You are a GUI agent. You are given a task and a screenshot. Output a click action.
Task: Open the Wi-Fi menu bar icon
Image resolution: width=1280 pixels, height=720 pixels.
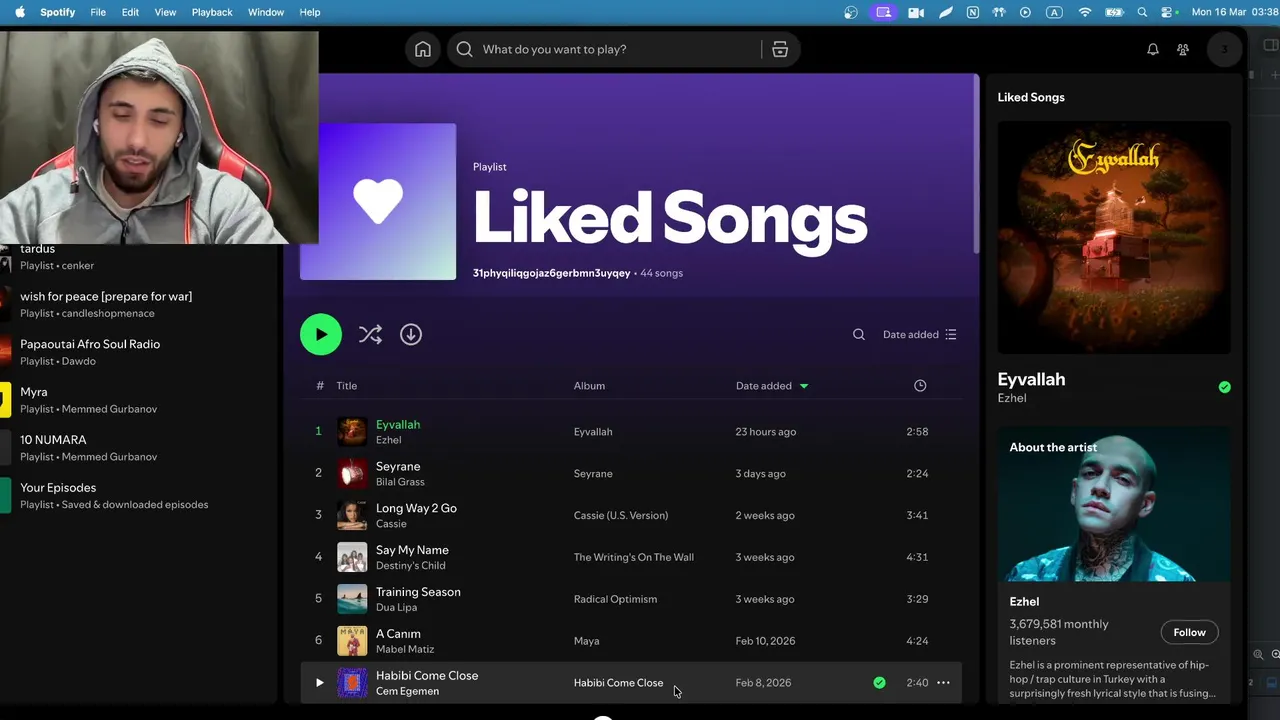[x=1085, y=12]
